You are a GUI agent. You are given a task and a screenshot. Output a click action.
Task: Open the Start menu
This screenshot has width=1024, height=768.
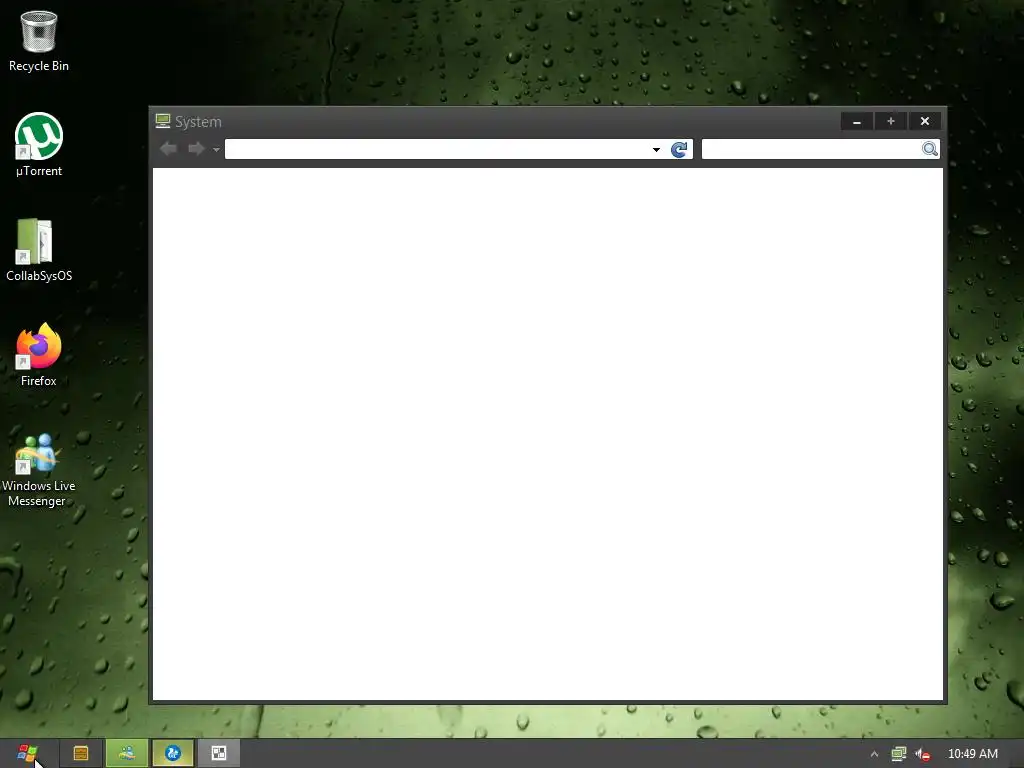(27, 754)
